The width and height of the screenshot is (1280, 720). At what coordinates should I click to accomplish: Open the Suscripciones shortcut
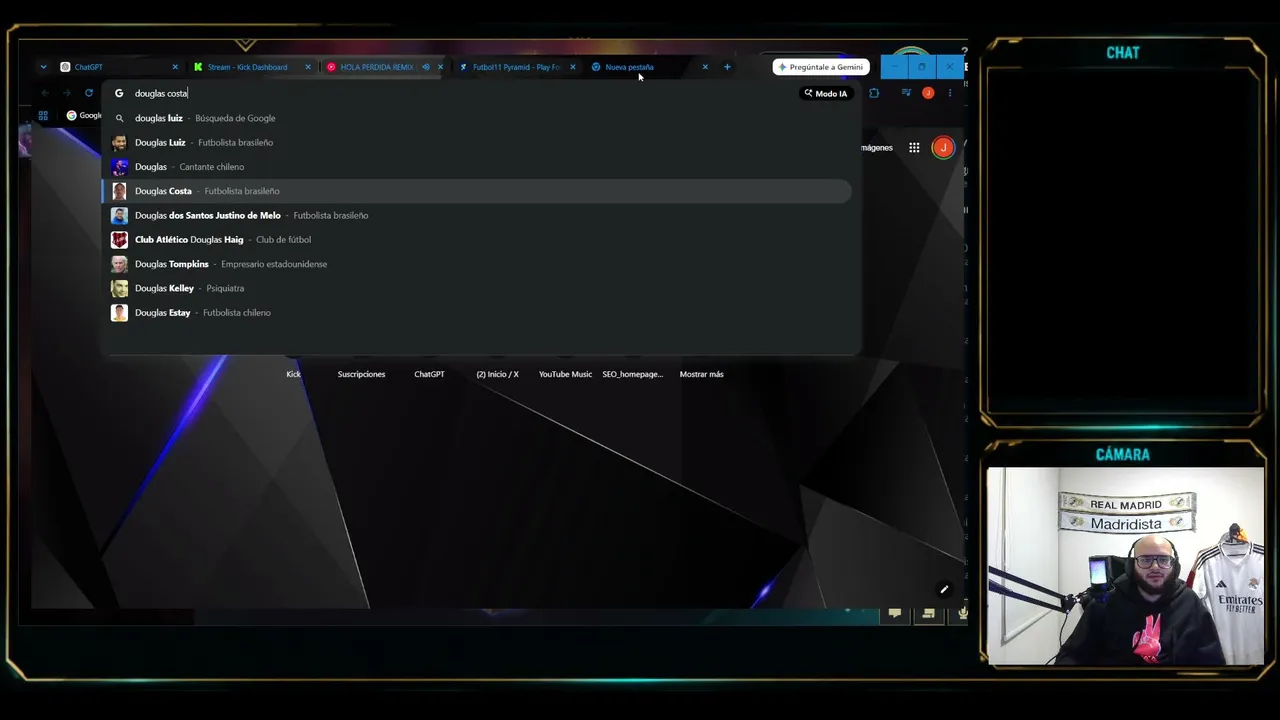coord(361,374)
